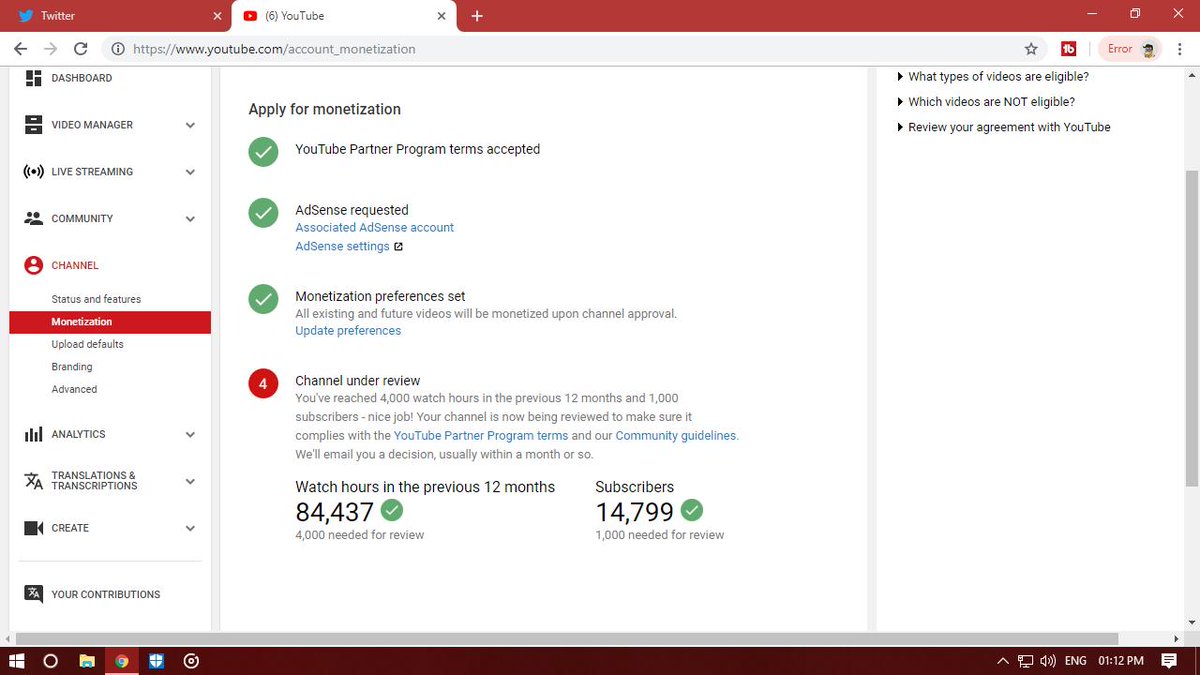The image size is (1200, 675).
Task: Open the Your Contributions icon
Action: (33, 594)
